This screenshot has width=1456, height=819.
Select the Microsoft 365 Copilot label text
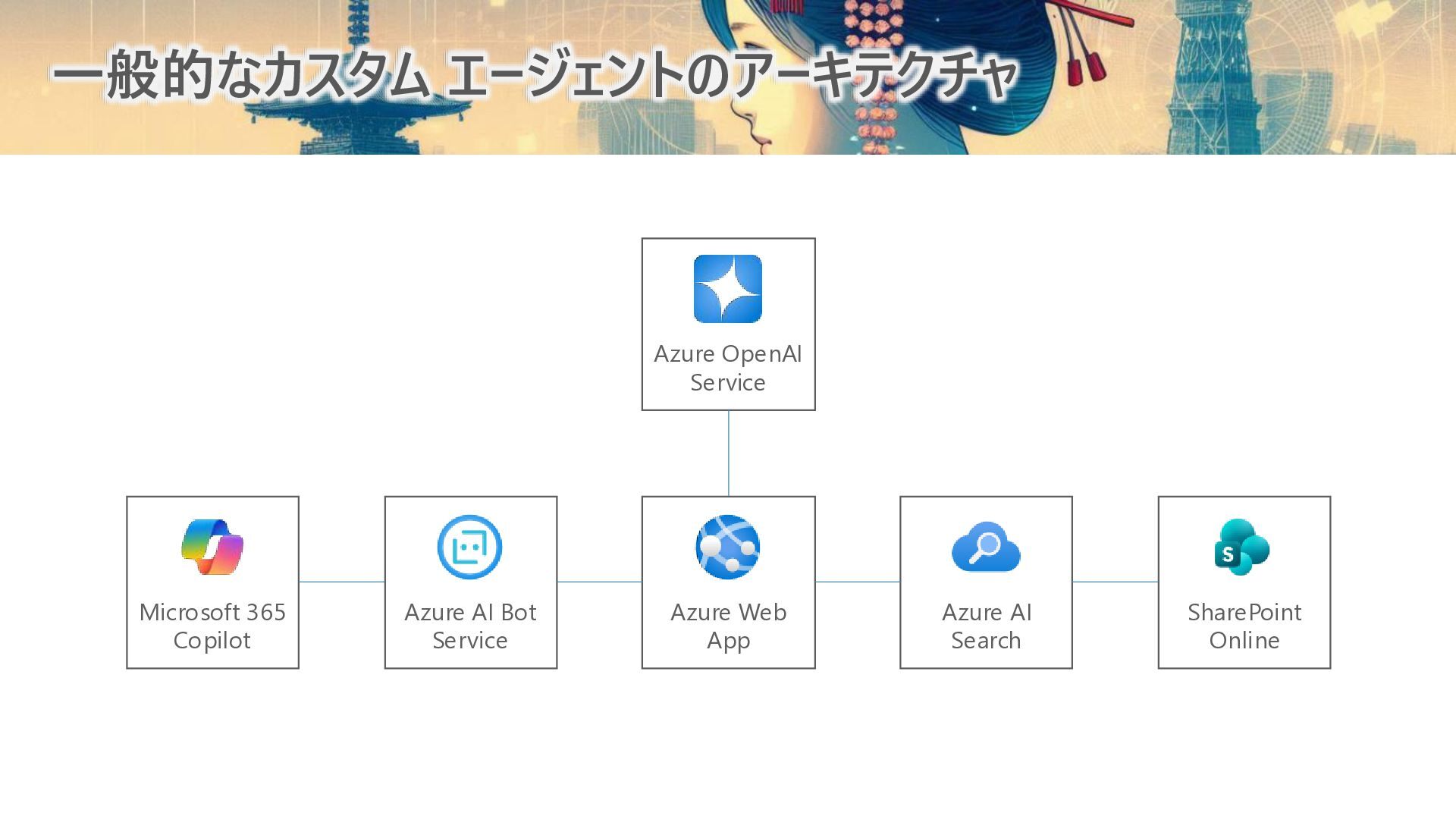[212, 626]
